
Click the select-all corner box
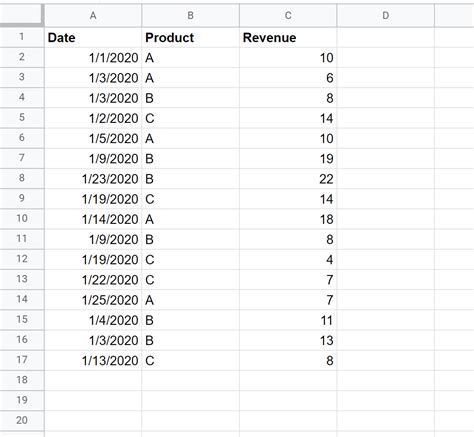(22, 15)
